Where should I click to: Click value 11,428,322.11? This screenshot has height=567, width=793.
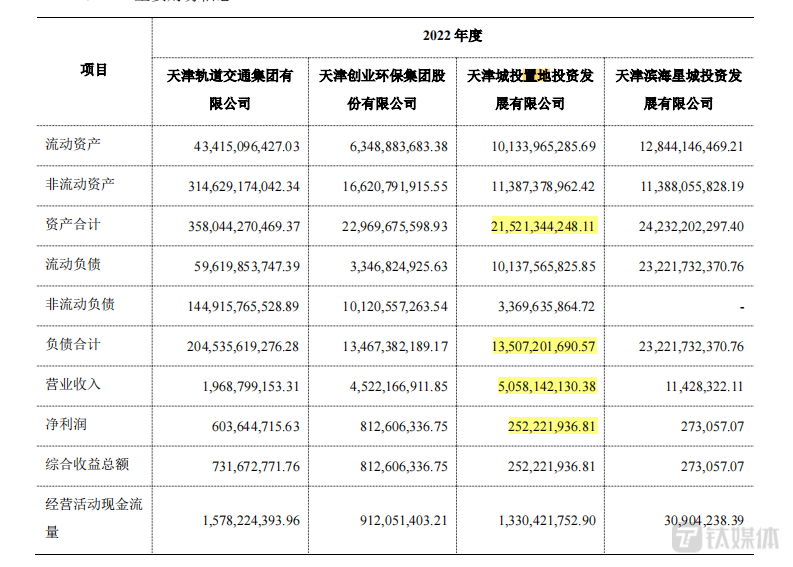point(704,386)
